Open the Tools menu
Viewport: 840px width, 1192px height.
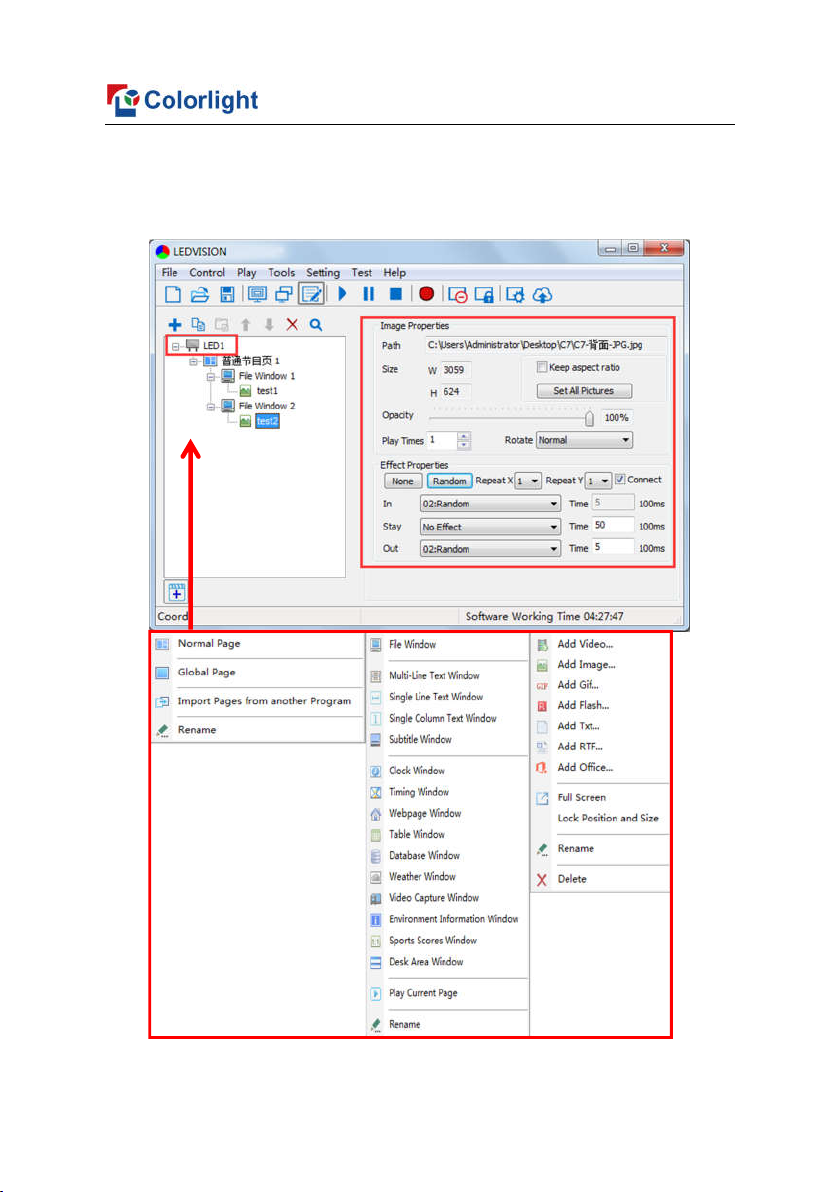[281, 272]
